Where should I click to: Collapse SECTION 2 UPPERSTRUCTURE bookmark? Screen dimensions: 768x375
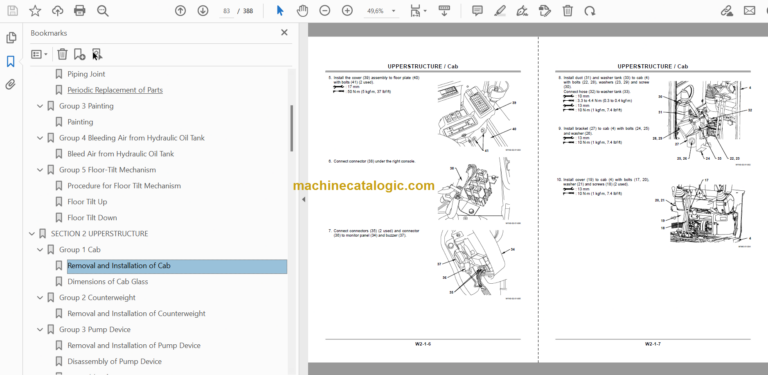click(x=32, y=234)
